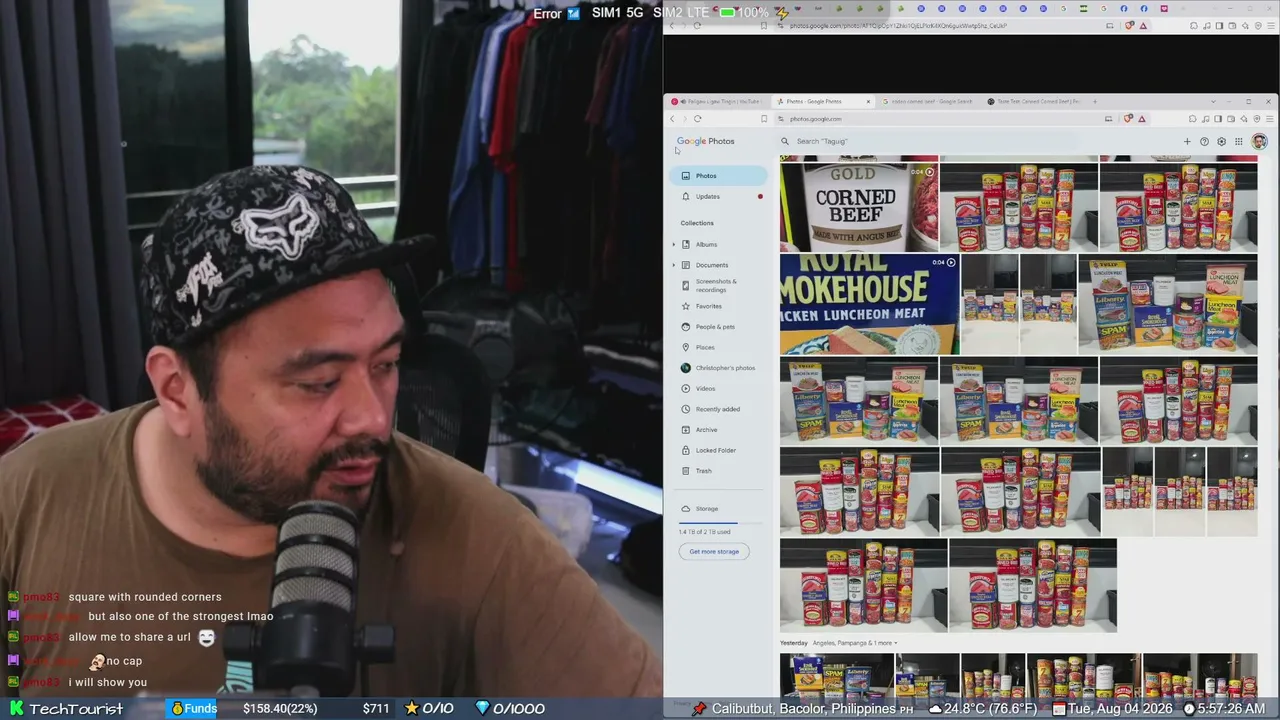
Task: Go back in the front browser window
Action: [672, 119]
